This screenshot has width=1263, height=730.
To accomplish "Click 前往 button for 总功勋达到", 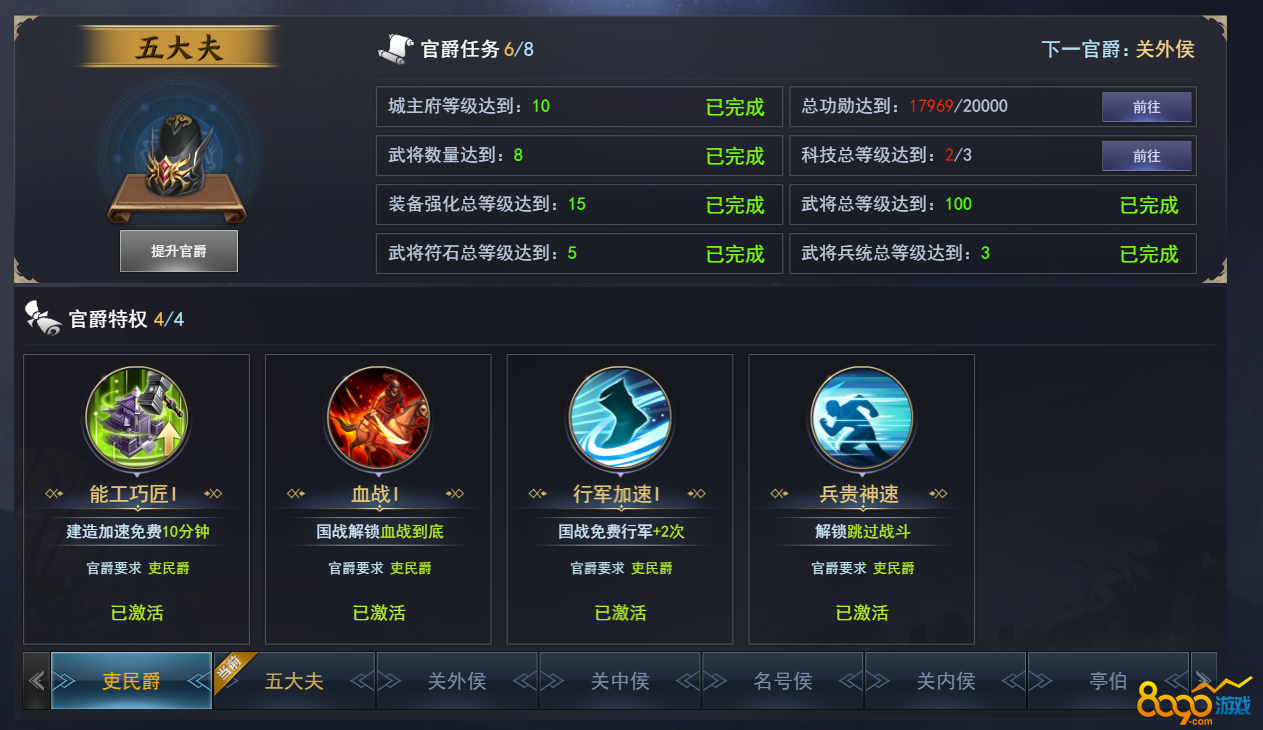I will pos(1147,107).
